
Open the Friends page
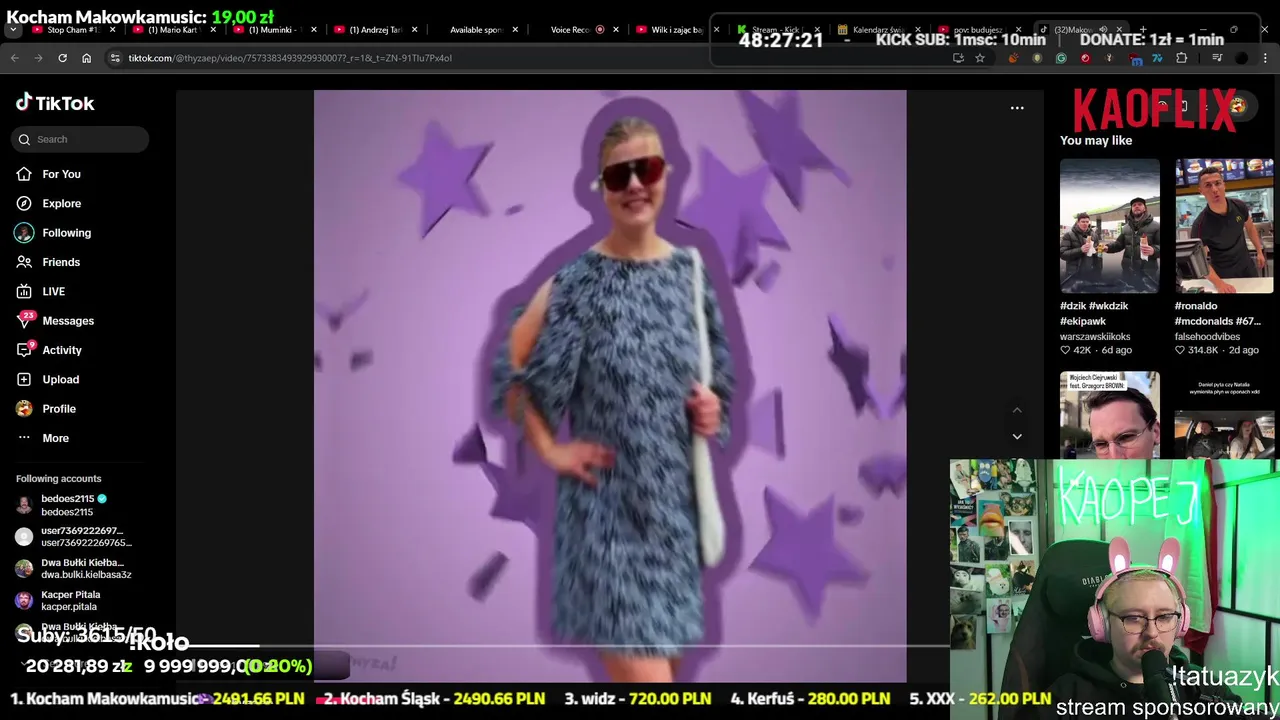click(x=61, y=262)
